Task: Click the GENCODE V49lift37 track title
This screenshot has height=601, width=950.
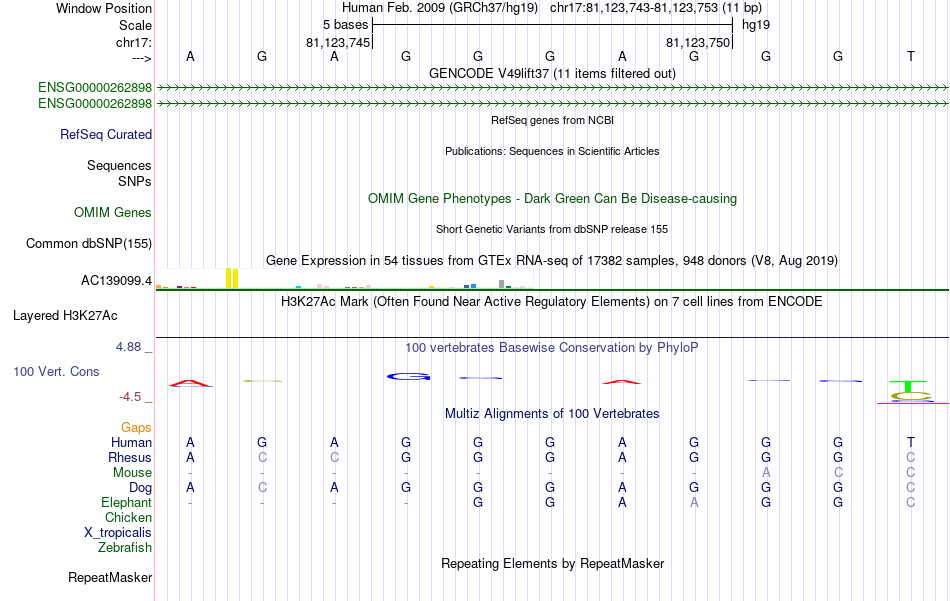Action: click(552, 73)
